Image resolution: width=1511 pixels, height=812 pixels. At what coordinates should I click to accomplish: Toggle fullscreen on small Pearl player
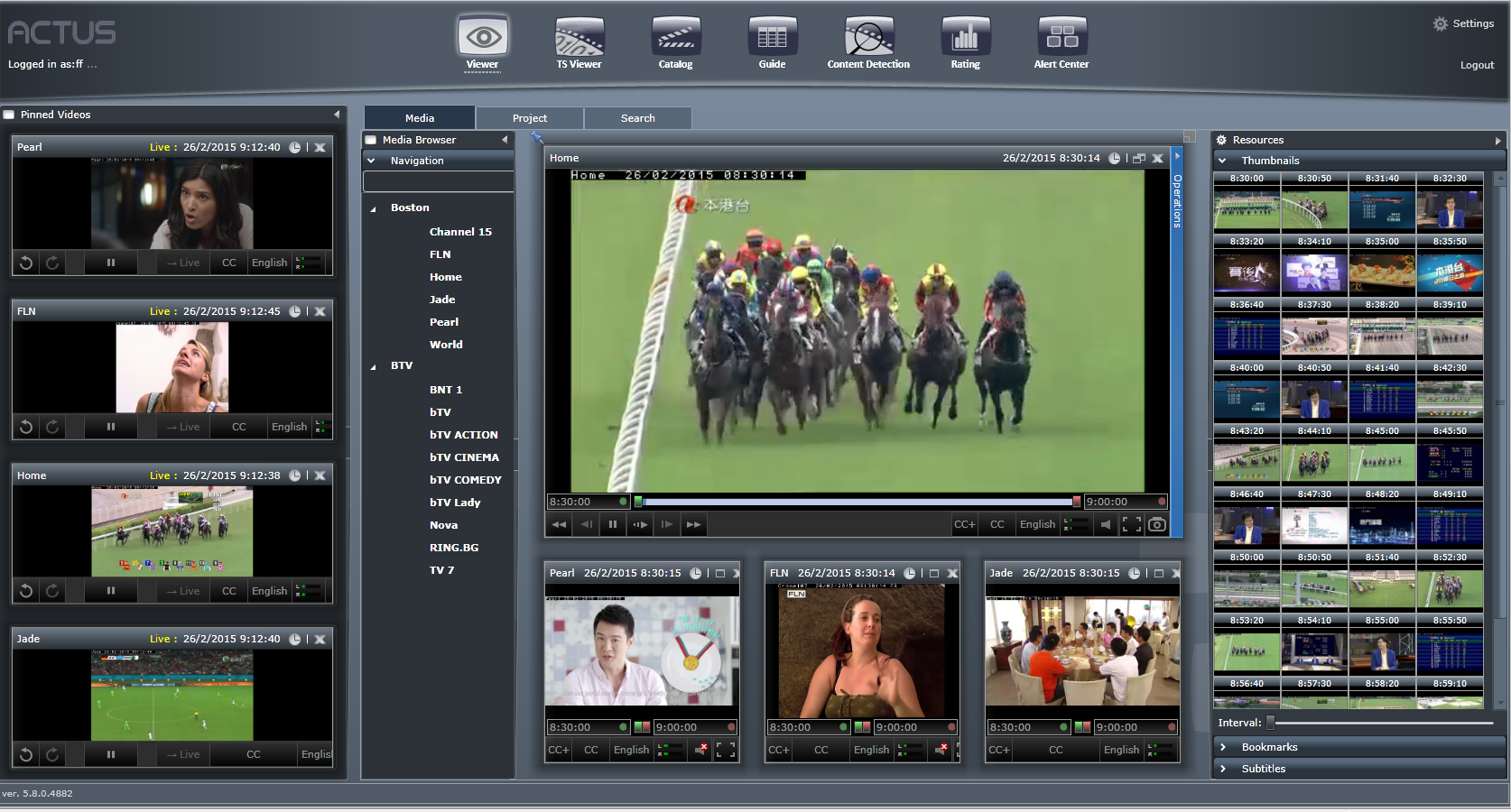[726, 750]
